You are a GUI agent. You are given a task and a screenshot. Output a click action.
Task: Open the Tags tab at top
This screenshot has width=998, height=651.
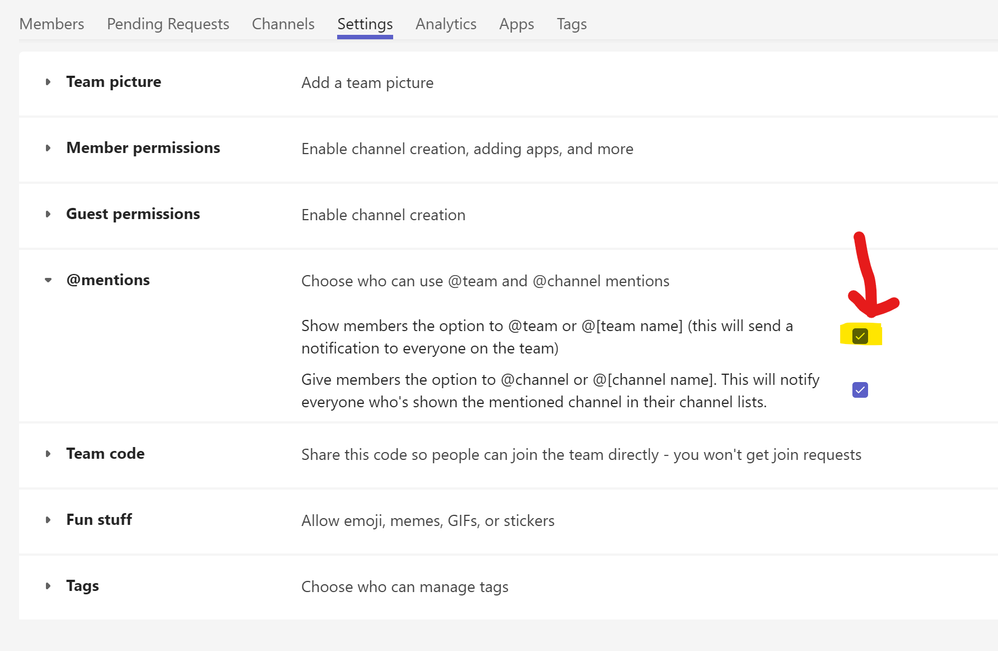(x=572, y=24)
